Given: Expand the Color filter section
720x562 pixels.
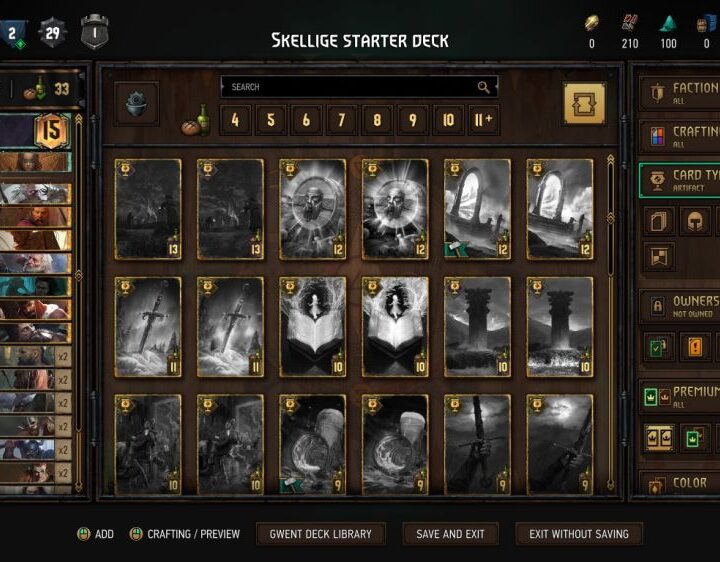Looking at the screenshot, I should [x=680, y=483].
